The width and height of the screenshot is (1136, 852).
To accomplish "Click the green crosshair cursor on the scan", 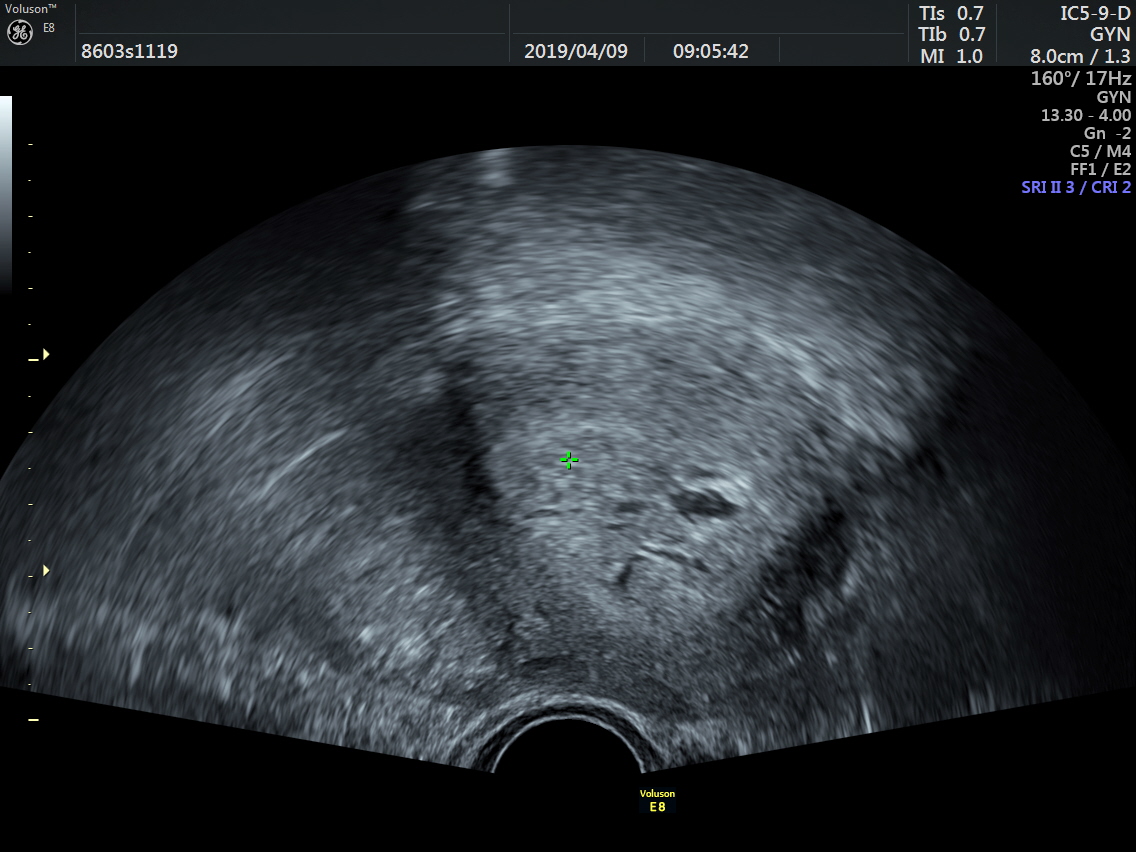I will (x=569, y=460).
